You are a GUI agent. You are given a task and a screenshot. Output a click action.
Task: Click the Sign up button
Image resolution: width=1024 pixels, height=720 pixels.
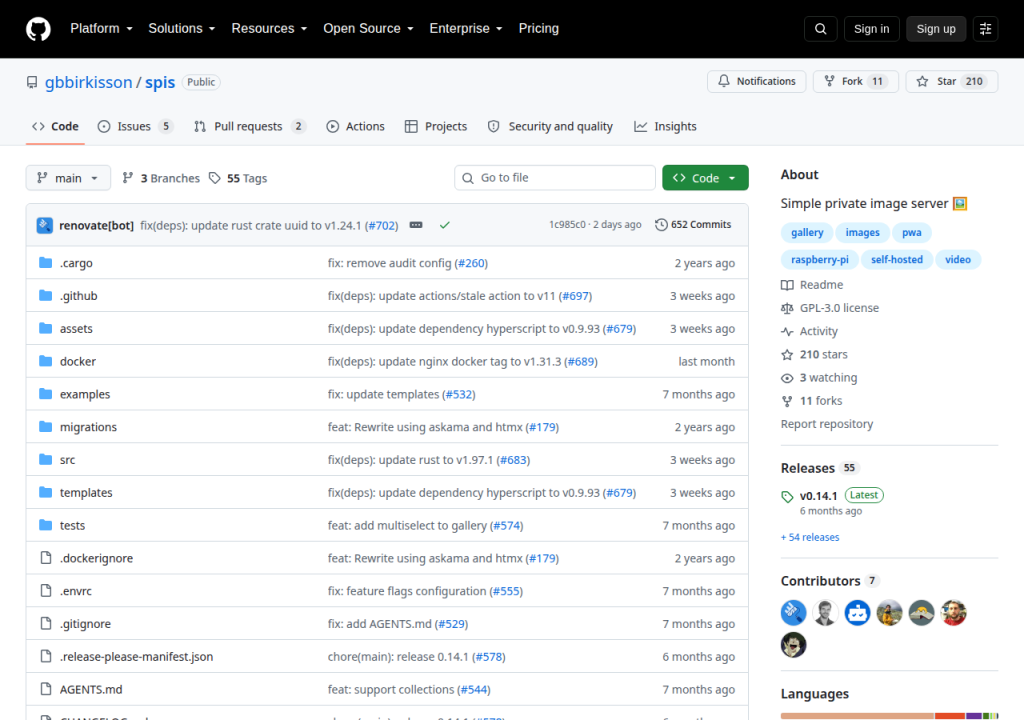point(936,29)
